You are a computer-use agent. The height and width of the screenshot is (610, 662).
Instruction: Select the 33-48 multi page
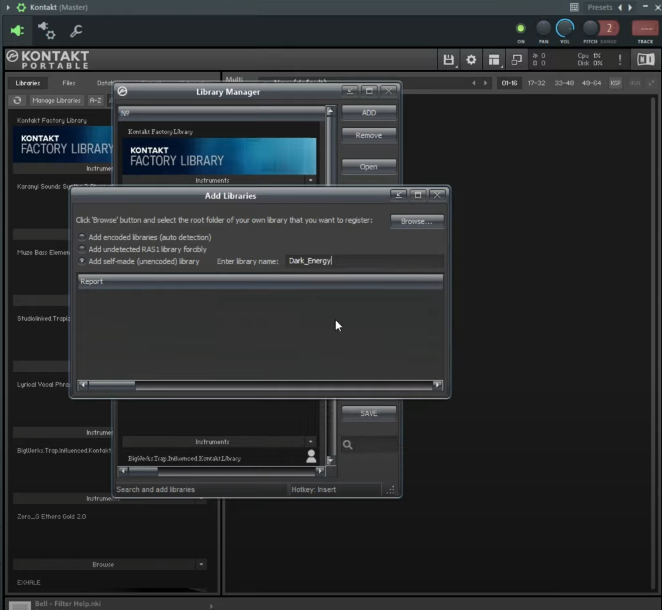(564, 83)
